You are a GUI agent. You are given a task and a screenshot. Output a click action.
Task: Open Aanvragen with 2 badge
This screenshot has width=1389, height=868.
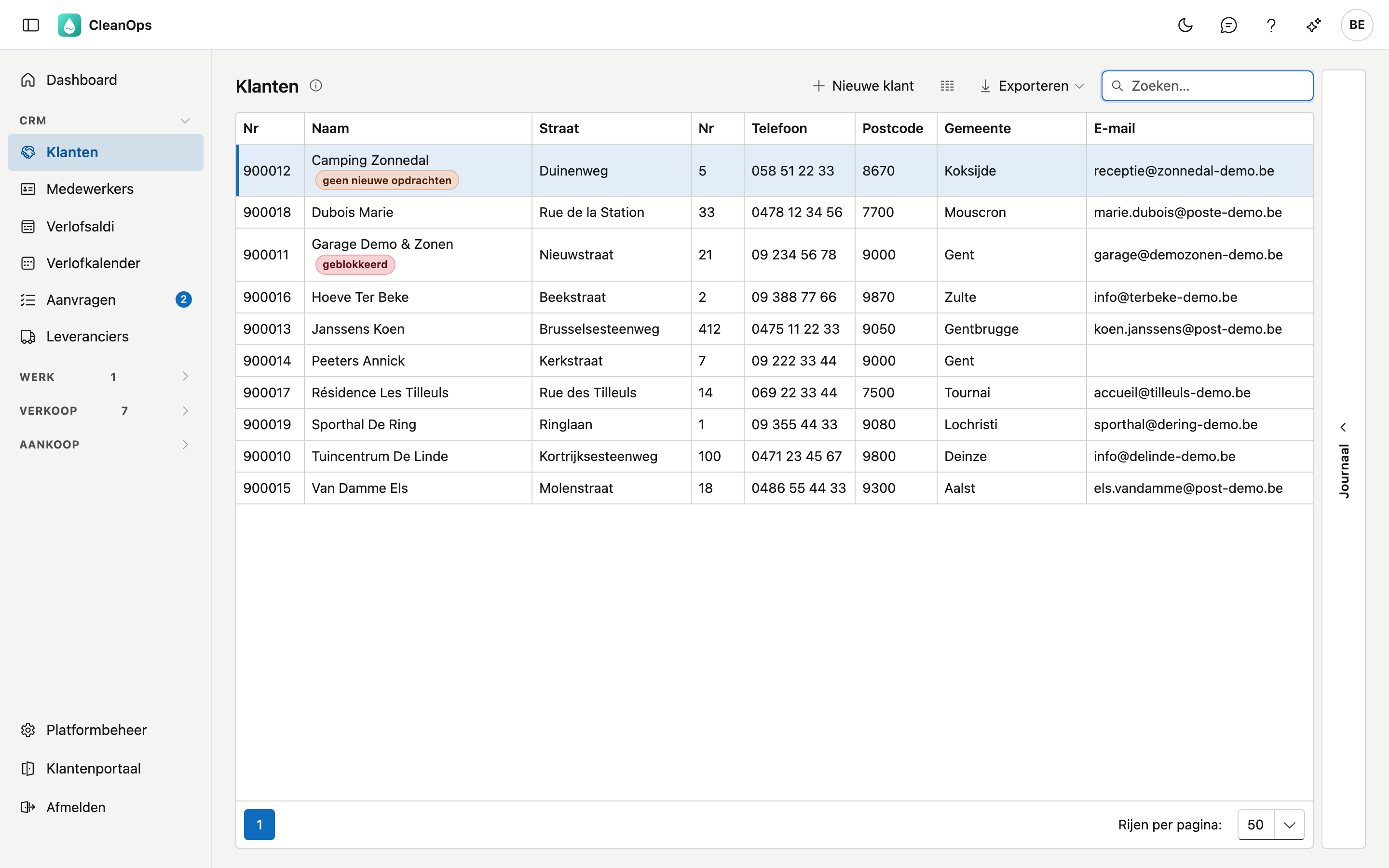point(106,299)
